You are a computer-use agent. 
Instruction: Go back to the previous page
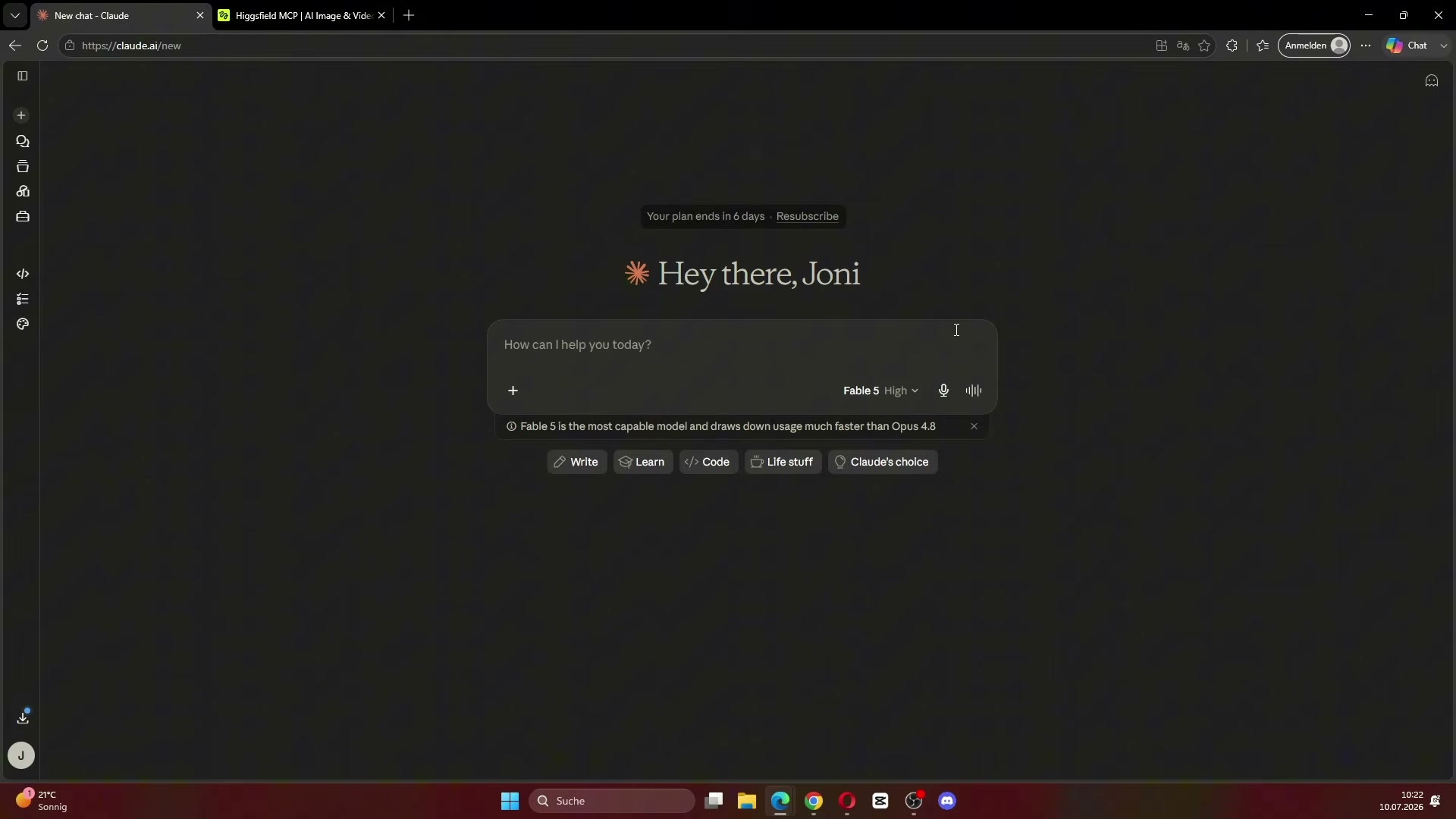(x=15, y=45)
